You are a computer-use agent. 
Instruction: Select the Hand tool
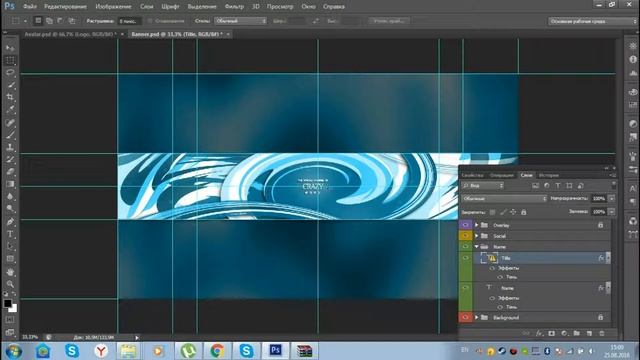point(10,272)
